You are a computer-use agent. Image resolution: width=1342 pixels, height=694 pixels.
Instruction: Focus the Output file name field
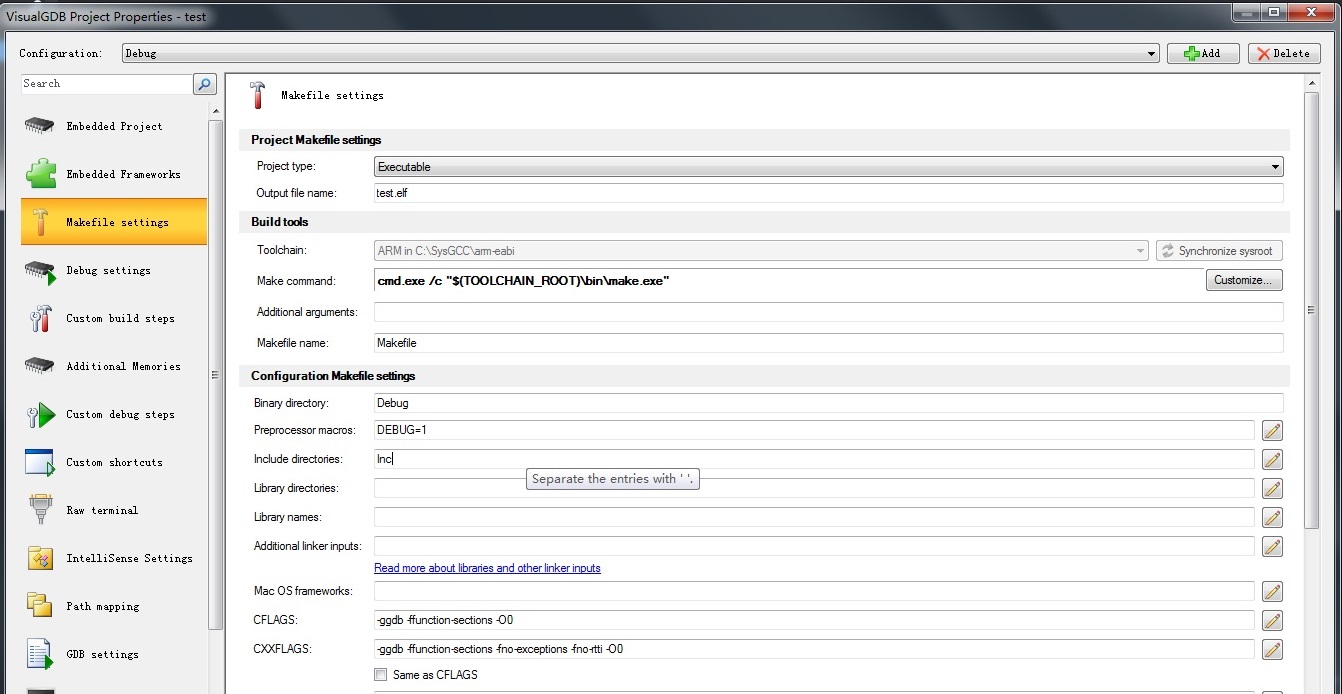(829, 193)
